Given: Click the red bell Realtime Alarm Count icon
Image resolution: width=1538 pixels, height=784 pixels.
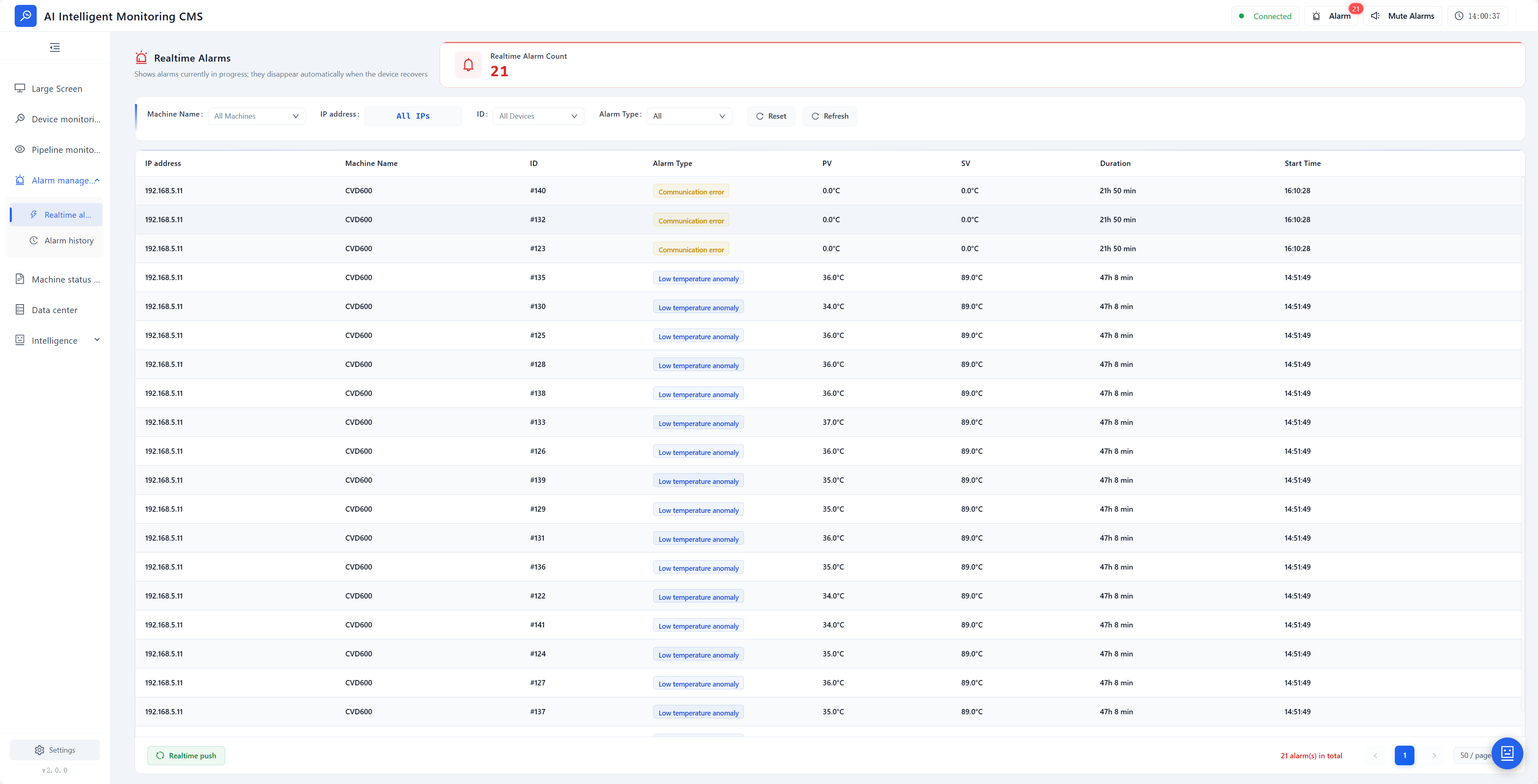Looking at the screenshot, I should (469, 64).
